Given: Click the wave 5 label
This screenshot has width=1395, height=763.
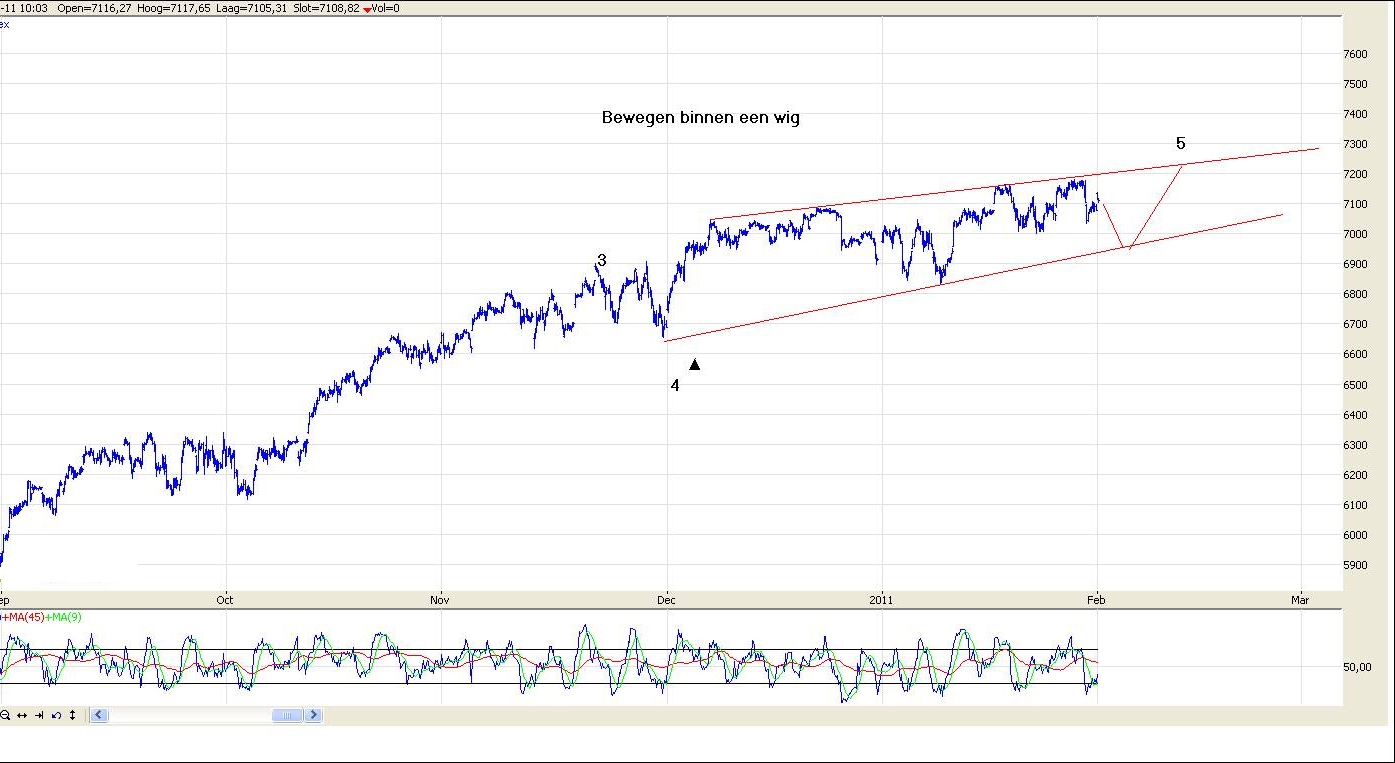Looking at the screenshot, I should [x=1180, y=144].
